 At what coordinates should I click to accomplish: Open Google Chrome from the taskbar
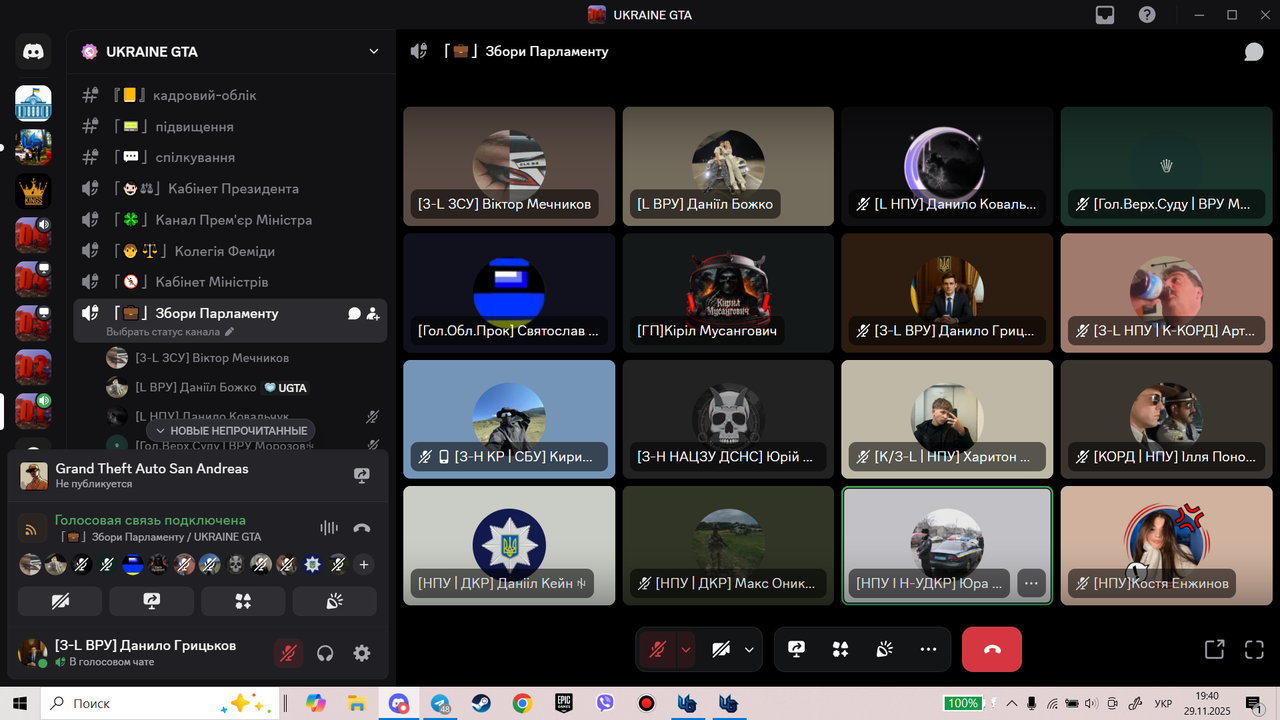(x=522, y=703)
